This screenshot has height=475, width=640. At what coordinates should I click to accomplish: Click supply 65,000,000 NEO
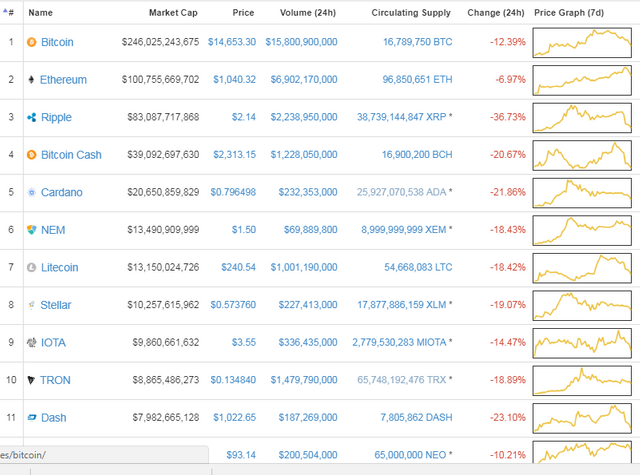click(410, 455)
